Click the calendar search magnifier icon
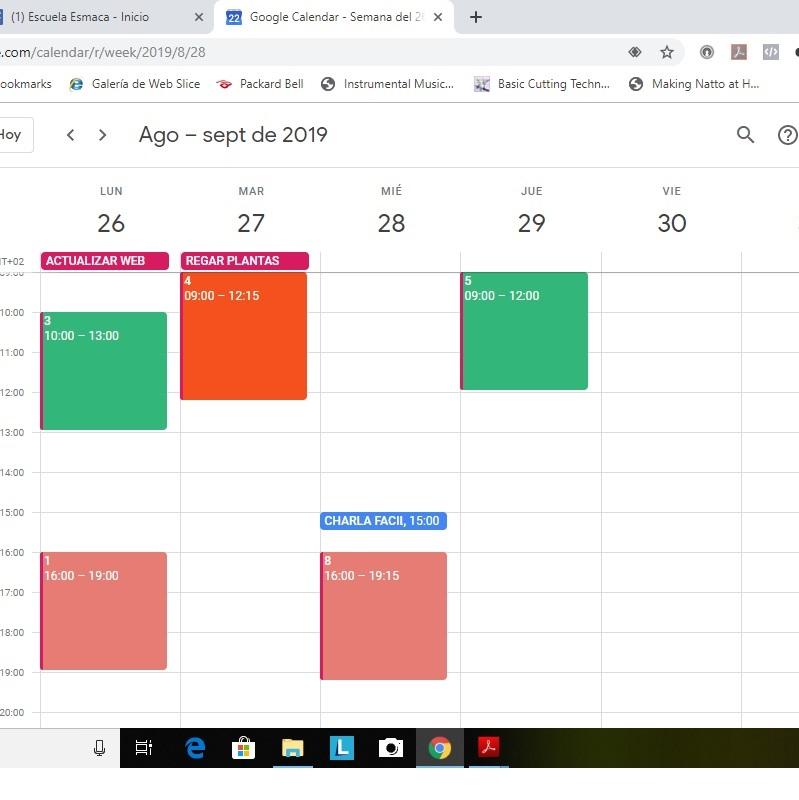799x800 pixels. pos(745,135)
